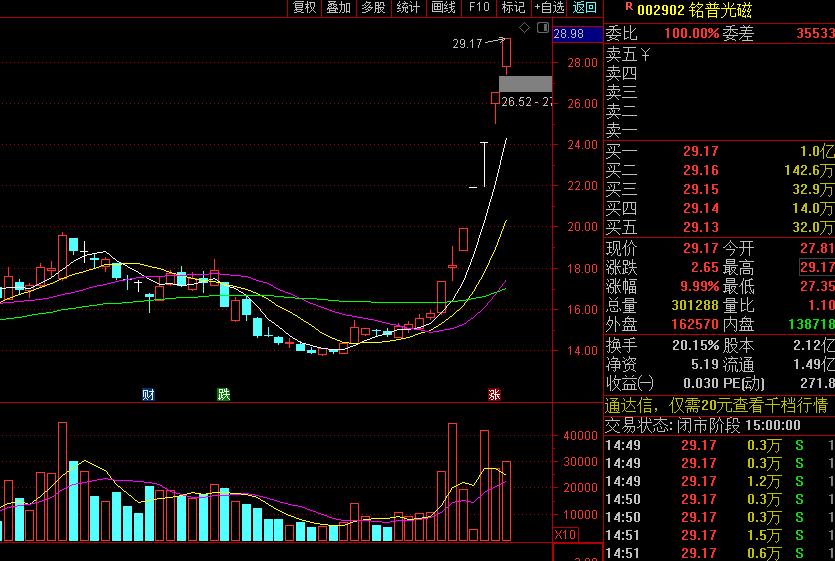Click the diamond icon above the chart
Screen dimensions: 835x561
coord(525,28)
